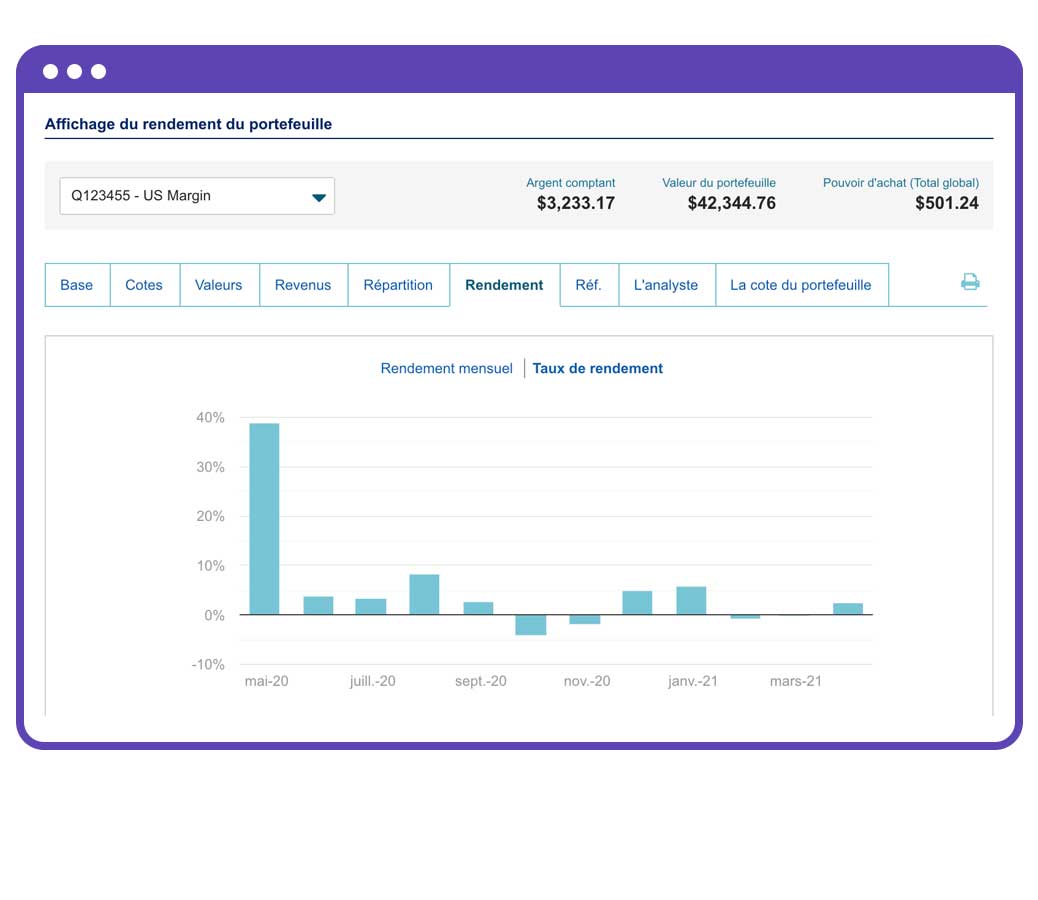Screen dimensions: 1038x900
Task: Click the dropdown arrow beside the account name
Action: coord(319,196)
